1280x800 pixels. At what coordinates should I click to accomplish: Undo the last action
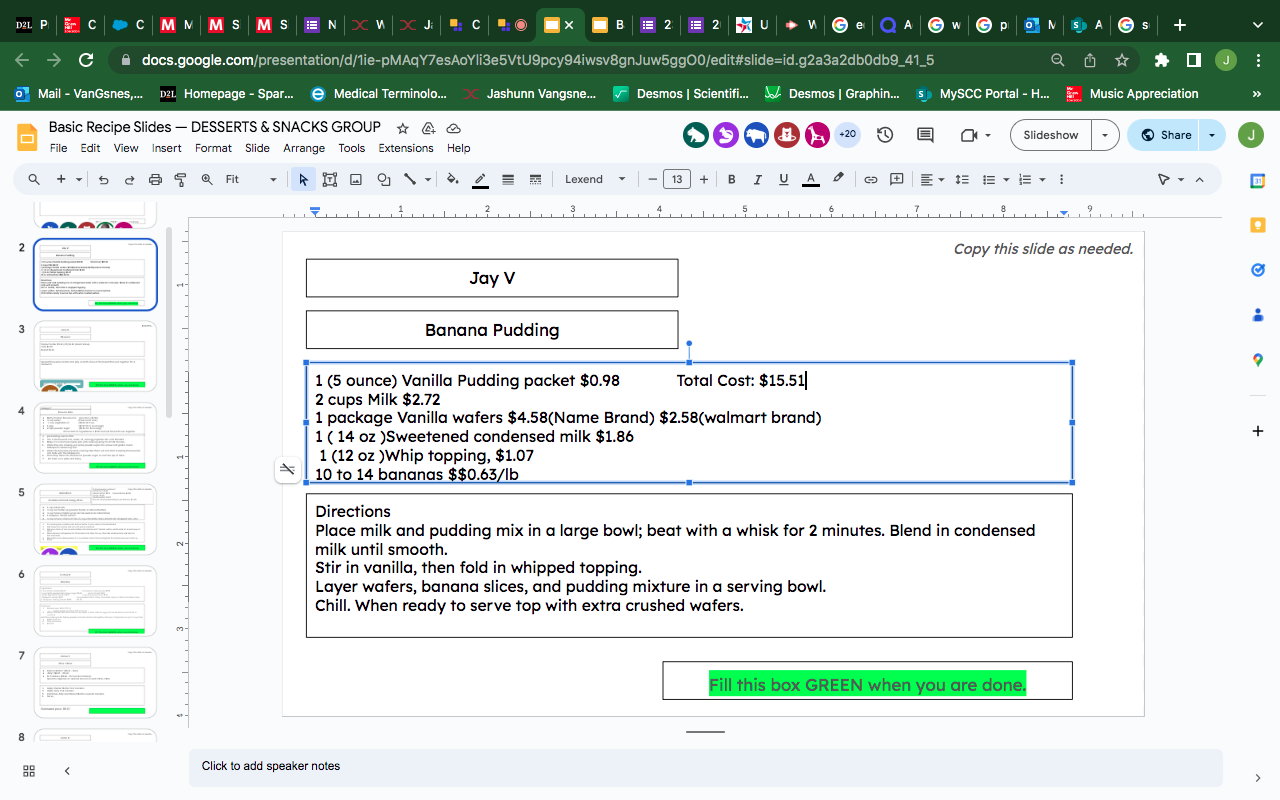tap(103, 179)
